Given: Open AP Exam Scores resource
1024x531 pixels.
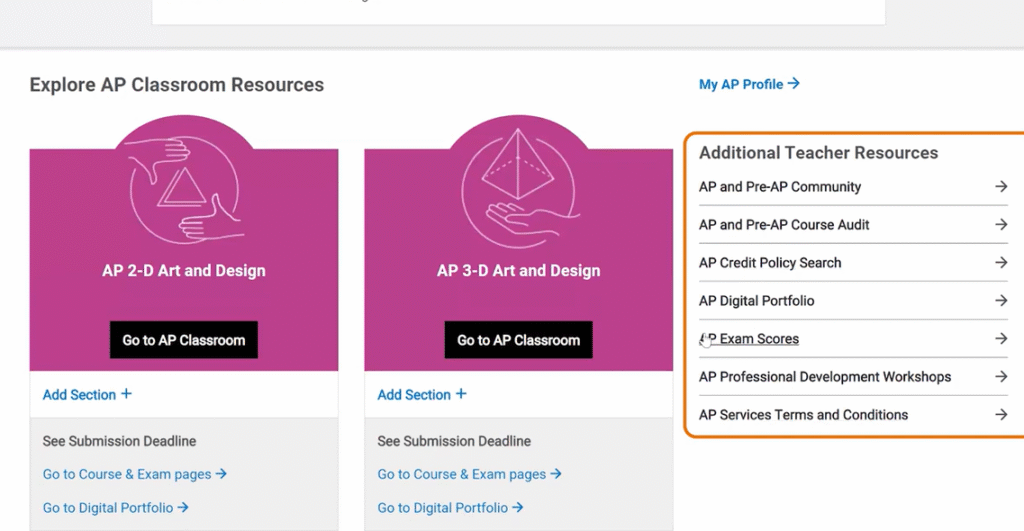Looking at the screenshot, I should pos(750,339).
